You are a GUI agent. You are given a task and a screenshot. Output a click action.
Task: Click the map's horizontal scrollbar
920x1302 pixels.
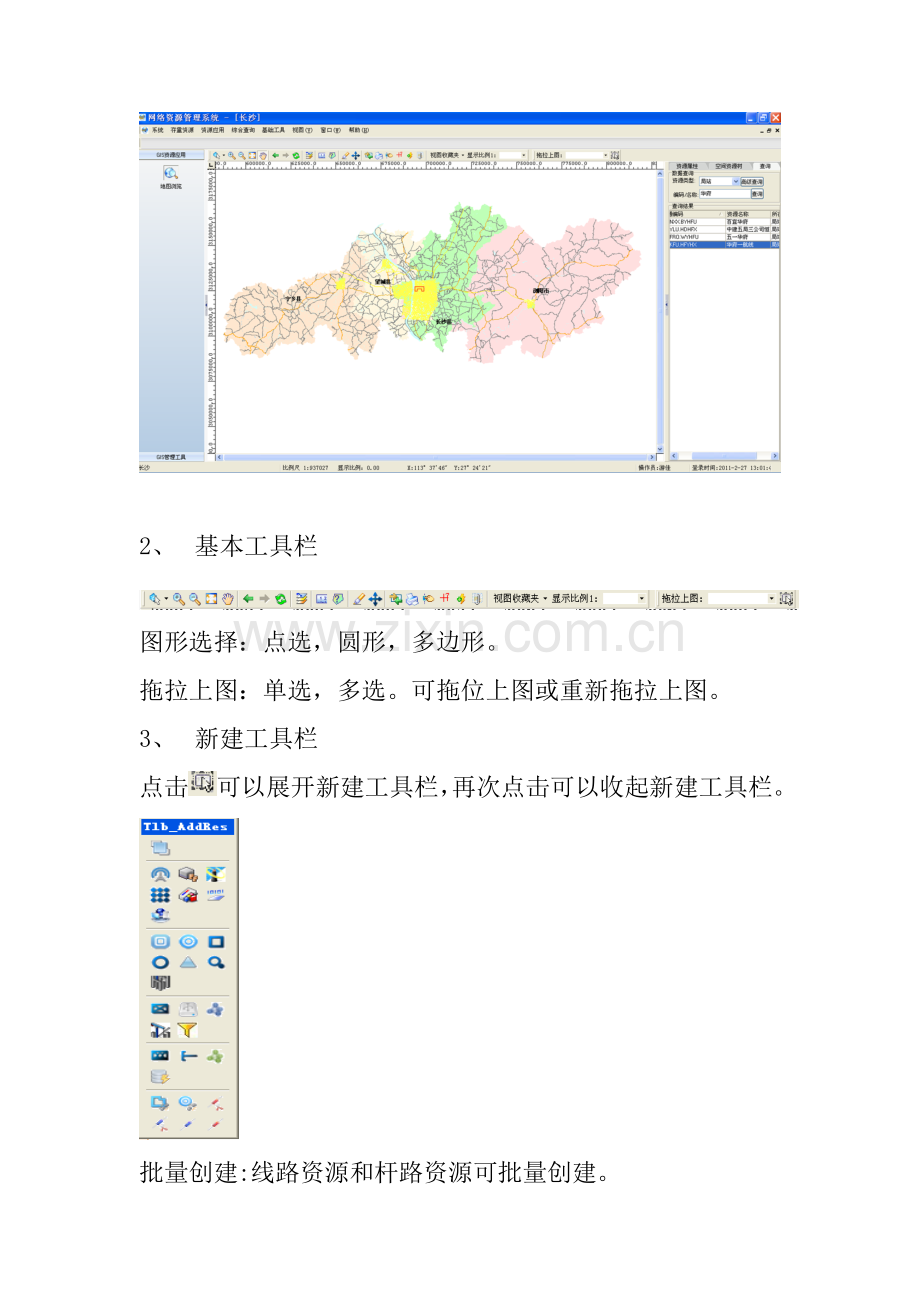tap(435, 457)
